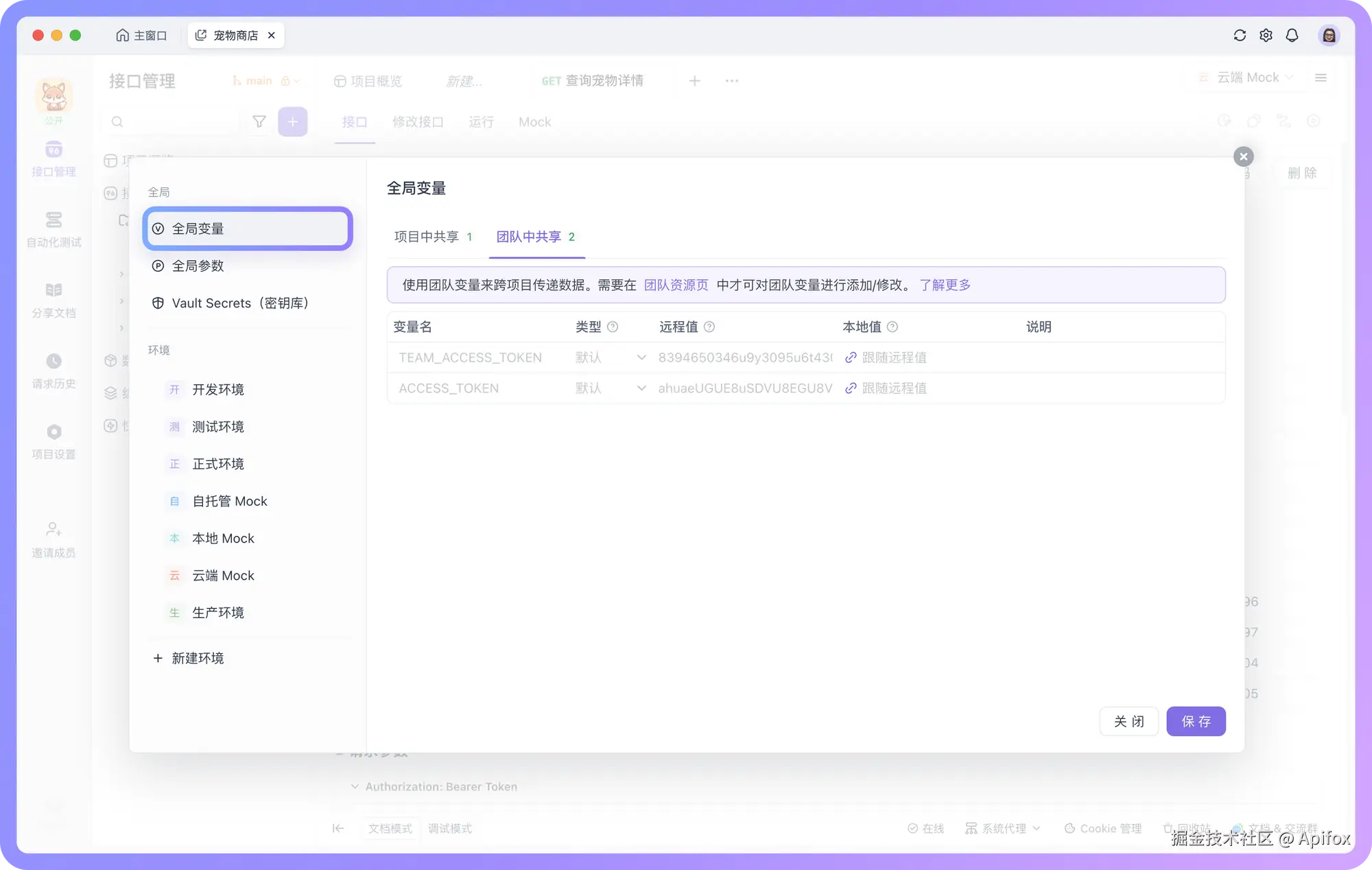Open the settings gear in titlebar
The height and width of the screenshot is (870, 1372).
pyautogui.click(x=1266, y=35)
